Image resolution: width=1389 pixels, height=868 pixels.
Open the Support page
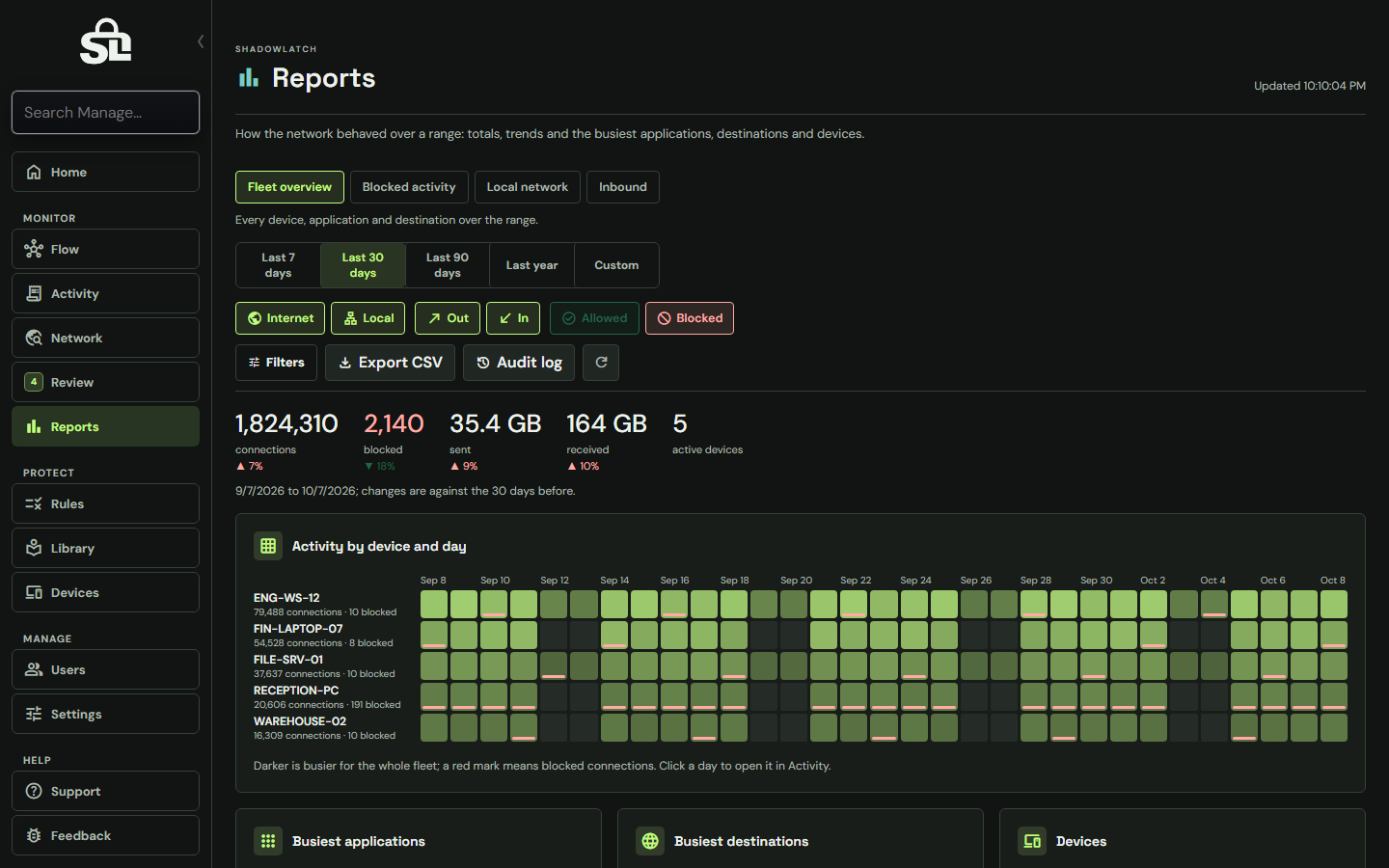tap(105, 791)
